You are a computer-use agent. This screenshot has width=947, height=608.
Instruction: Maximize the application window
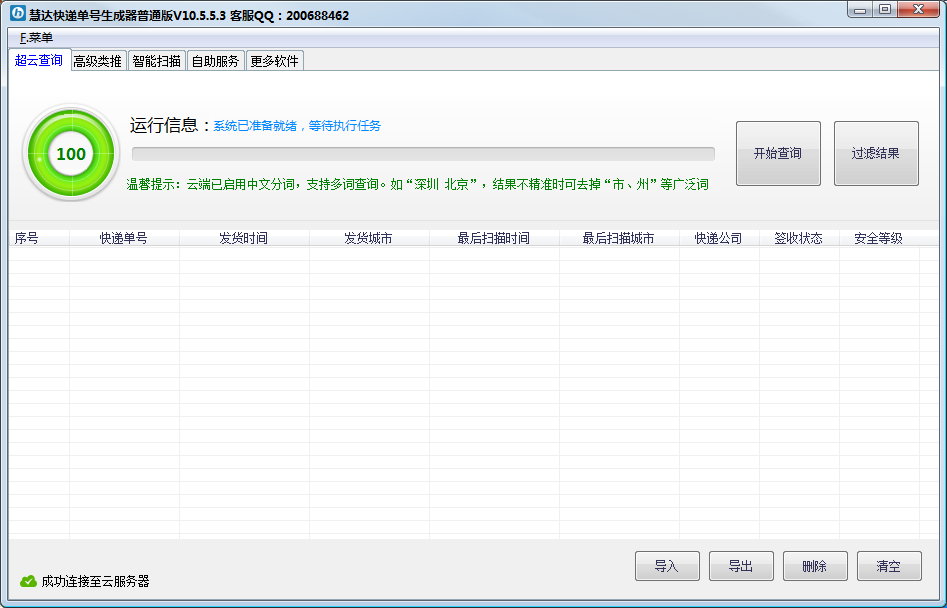click(x=885, y=10)
